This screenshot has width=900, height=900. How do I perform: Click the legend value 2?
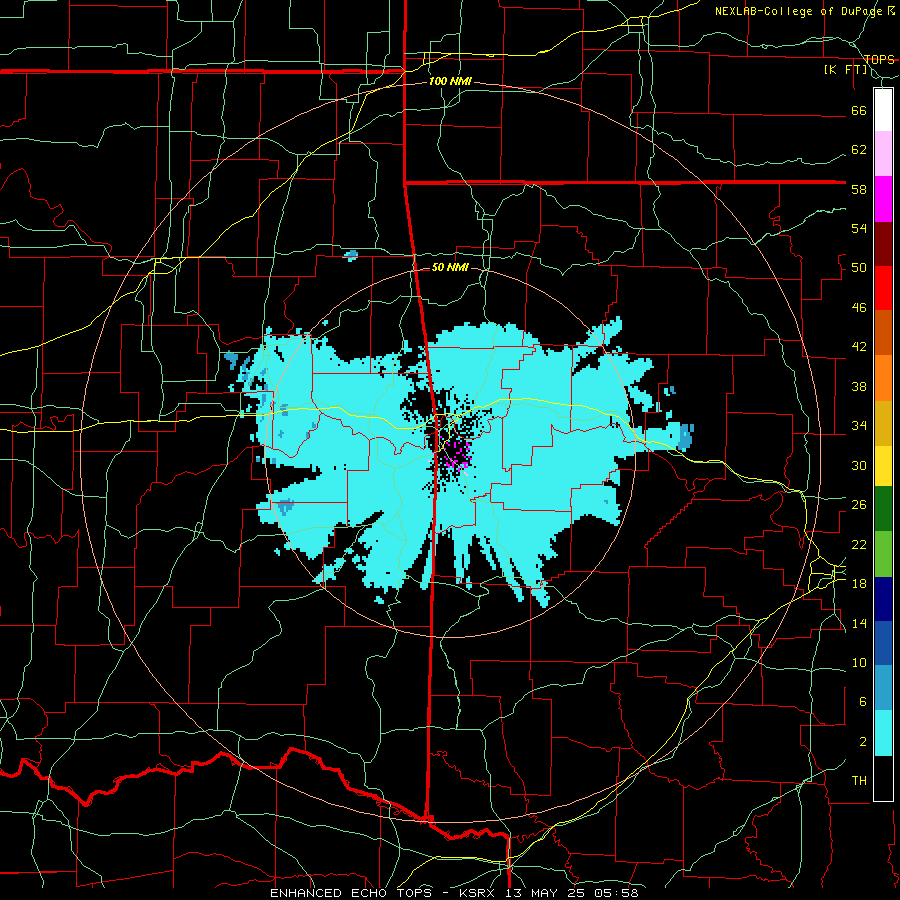click(862, 742)
